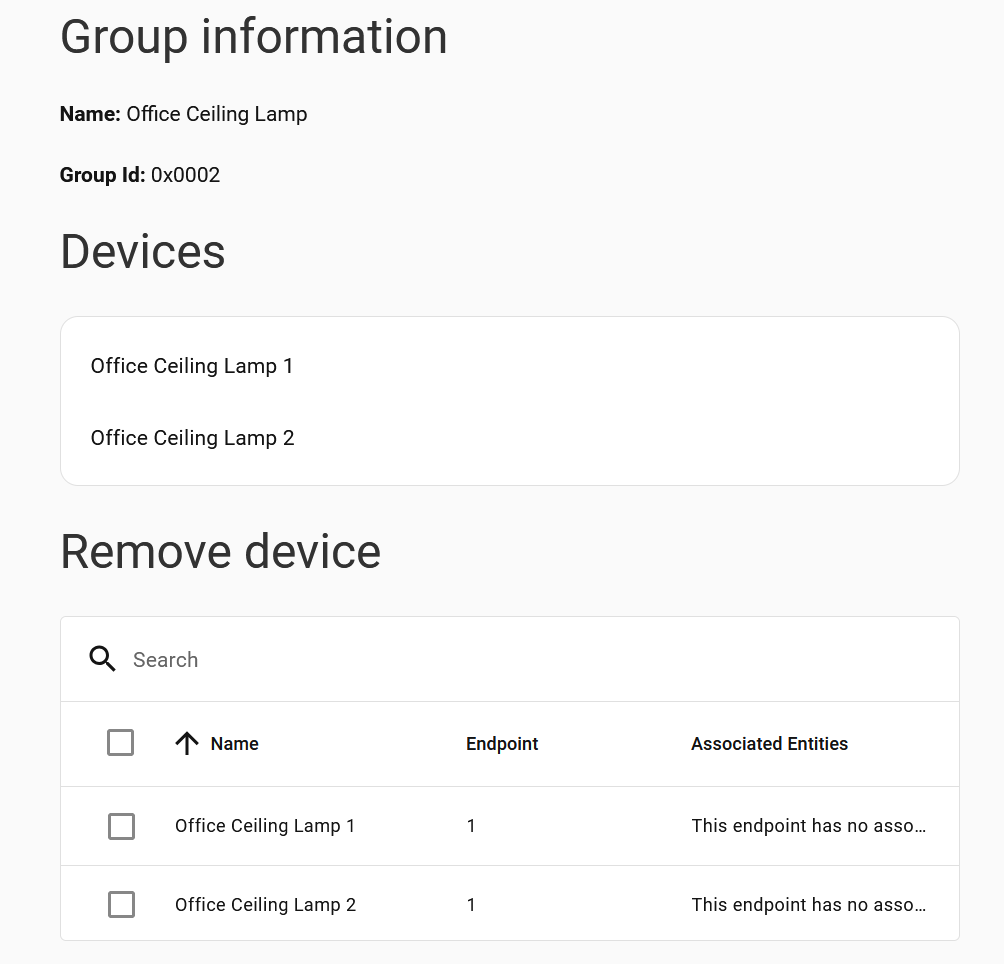Click the magnifier search icon
This screenshot has height=964, width=1004.
point(103,659)
